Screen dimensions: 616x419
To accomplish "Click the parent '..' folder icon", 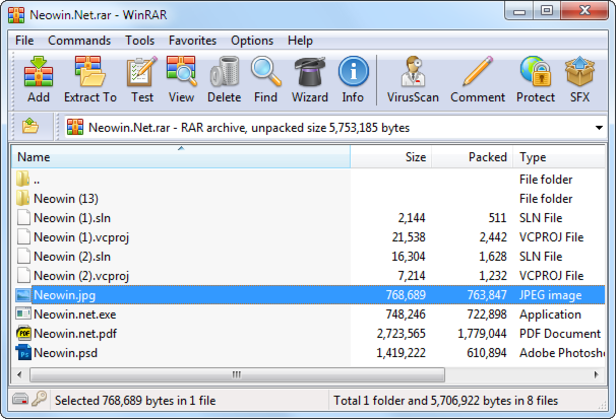I will pos(23,179).
